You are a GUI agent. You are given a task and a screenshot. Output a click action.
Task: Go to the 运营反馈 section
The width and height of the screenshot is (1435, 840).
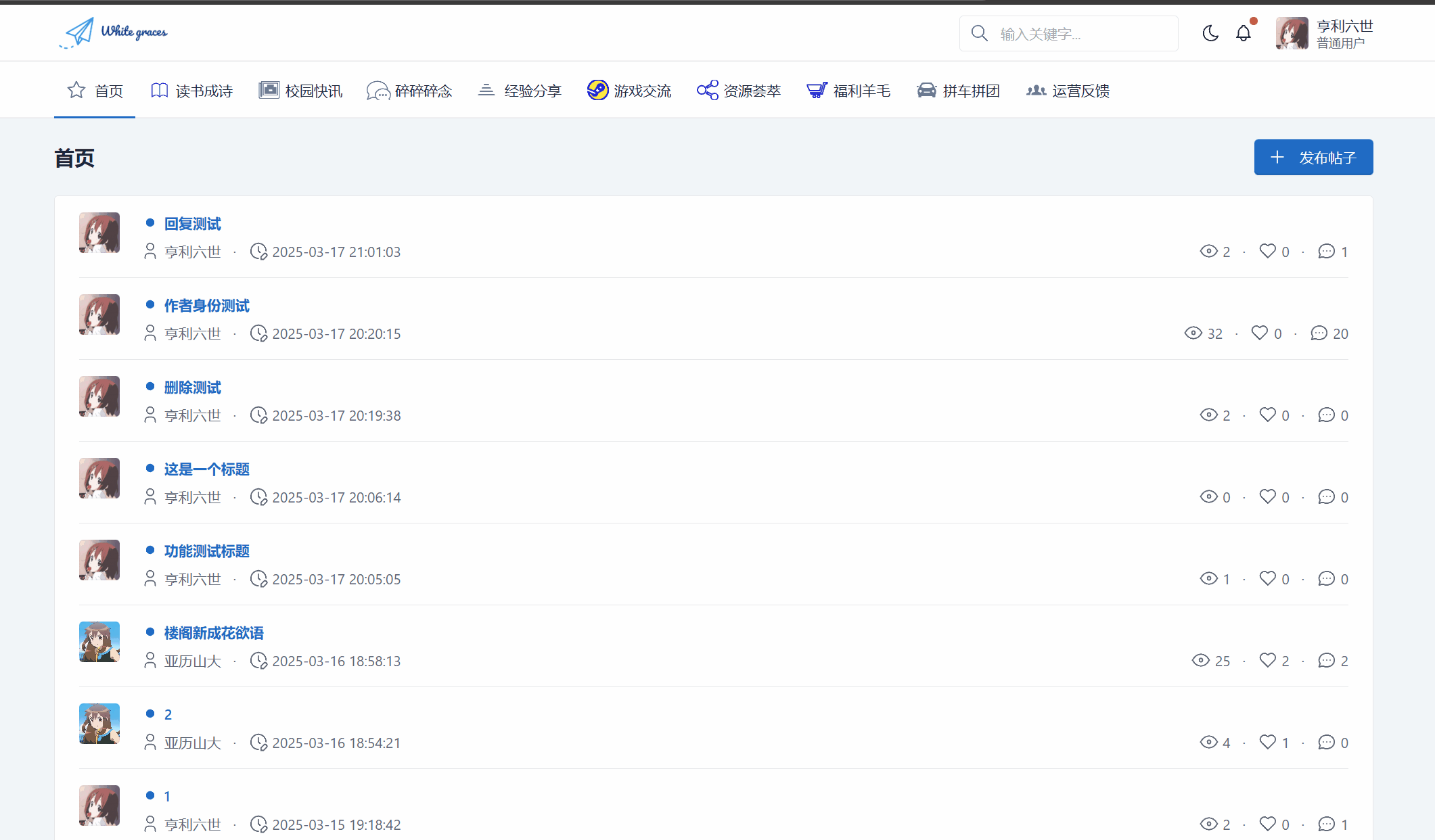(1068, 91)
